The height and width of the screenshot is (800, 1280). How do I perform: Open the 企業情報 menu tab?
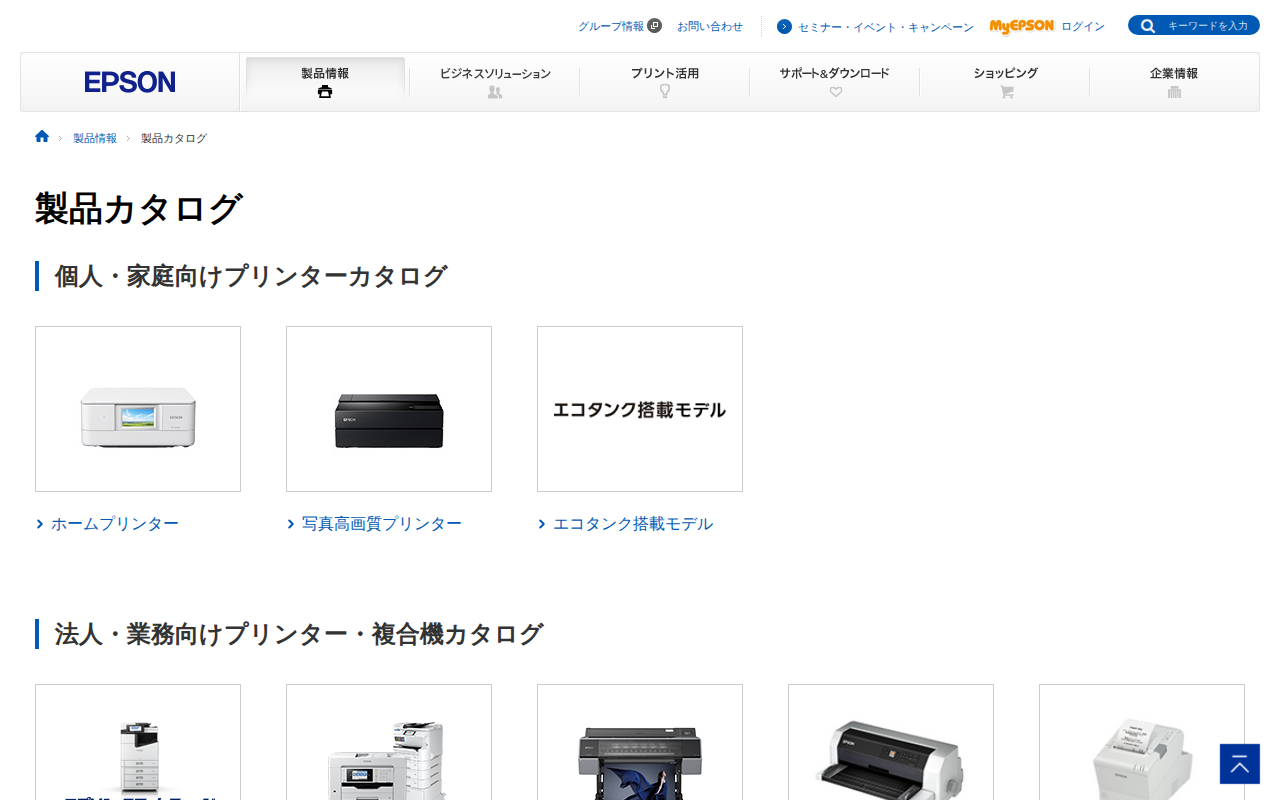1174,82
